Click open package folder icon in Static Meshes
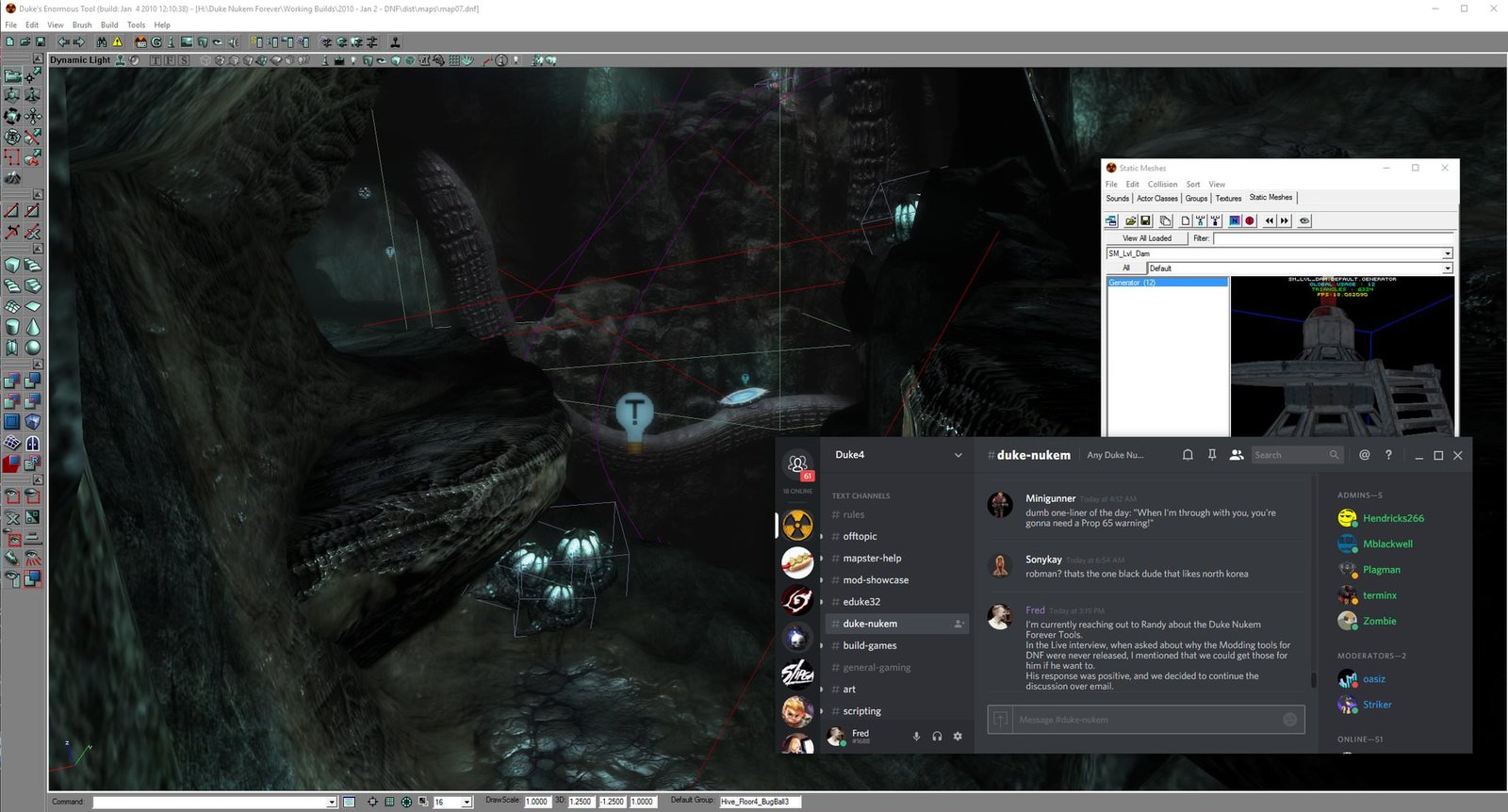Viewport: 1508px width, 812px height. (1130, 220)
